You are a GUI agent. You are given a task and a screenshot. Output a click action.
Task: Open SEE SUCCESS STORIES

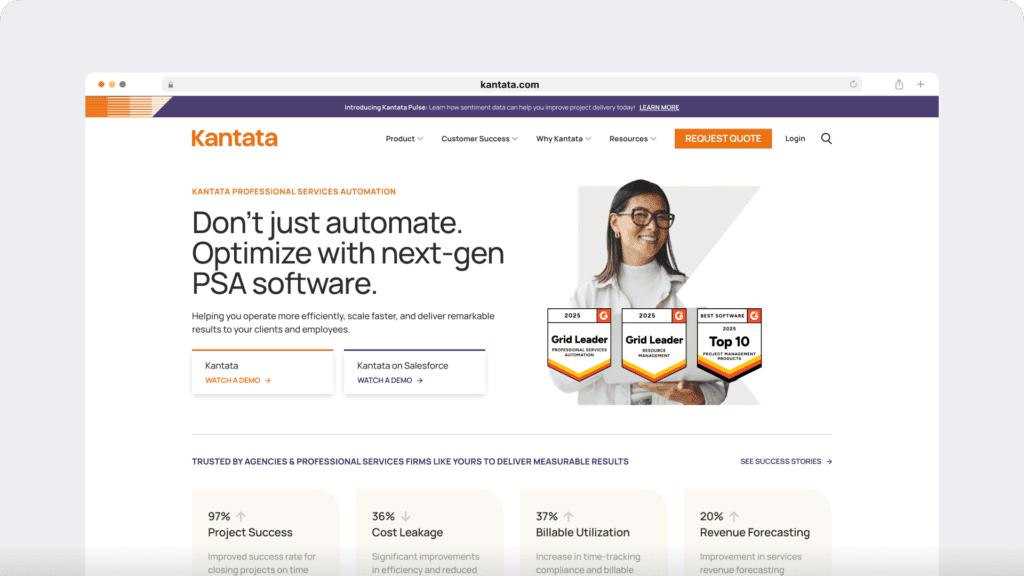click(x=782, y=461)
